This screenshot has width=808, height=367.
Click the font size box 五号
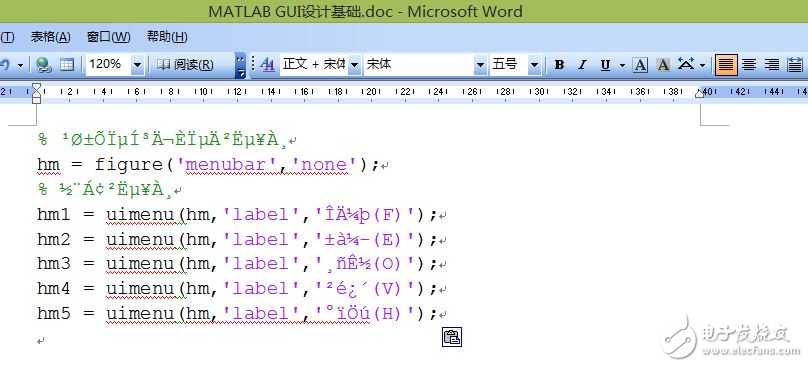pos(509,64)
